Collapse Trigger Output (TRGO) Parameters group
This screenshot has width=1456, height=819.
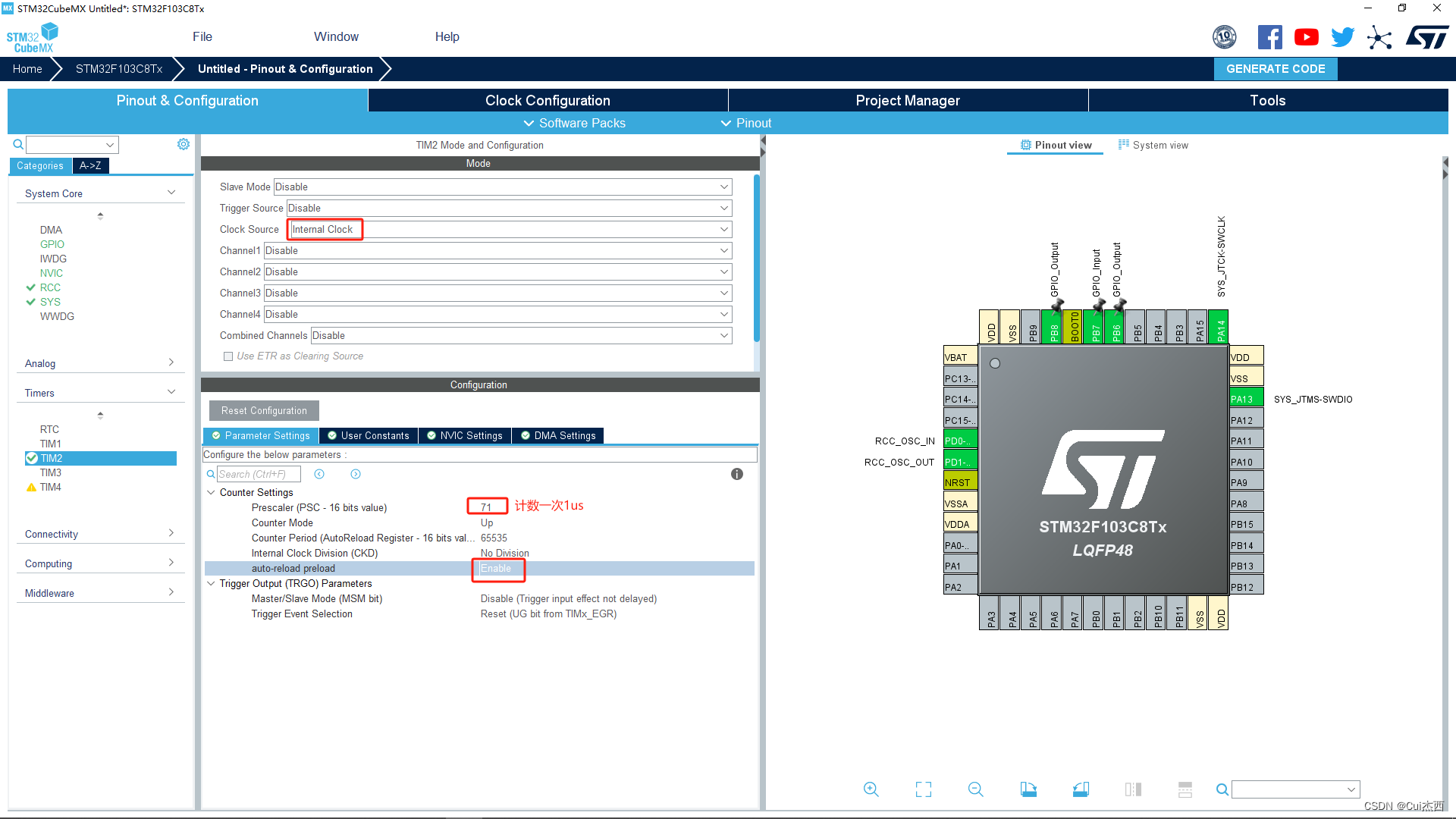[x=211, y=584]
